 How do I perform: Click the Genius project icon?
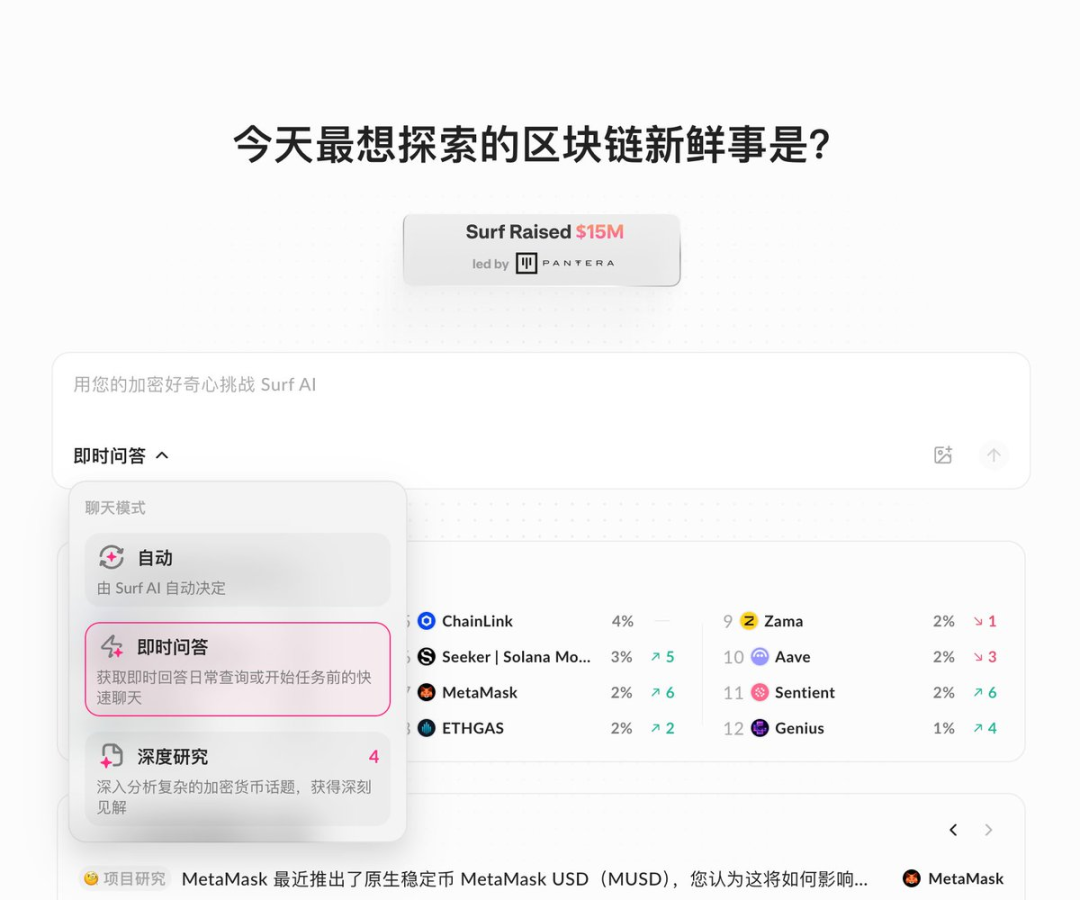[x=760, y=728]
